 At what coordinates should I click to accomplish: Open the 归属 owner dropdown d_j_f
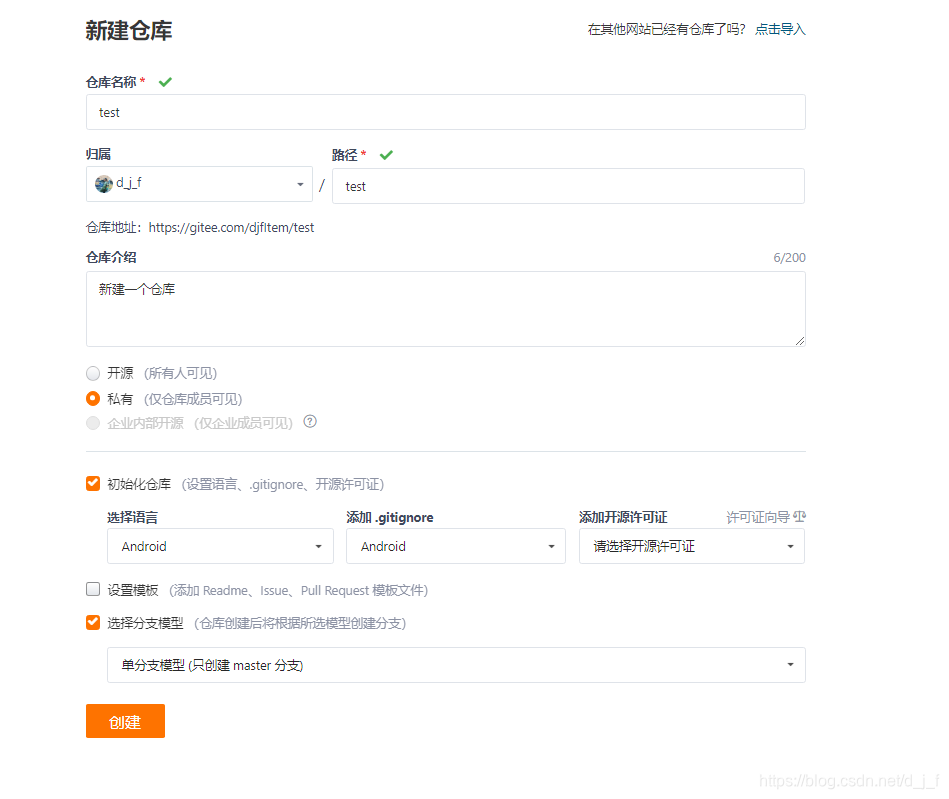(199, 184)
